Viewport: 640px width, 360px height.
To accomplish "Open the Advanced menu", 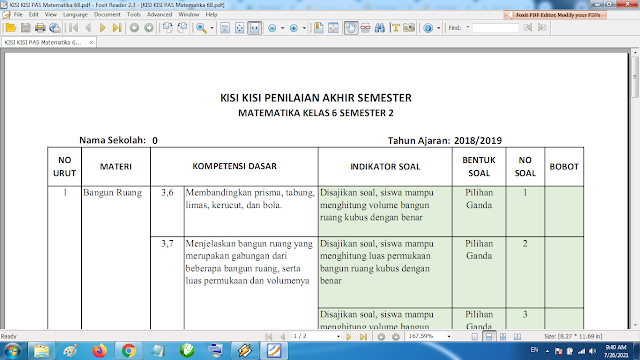I will (159, 15).
